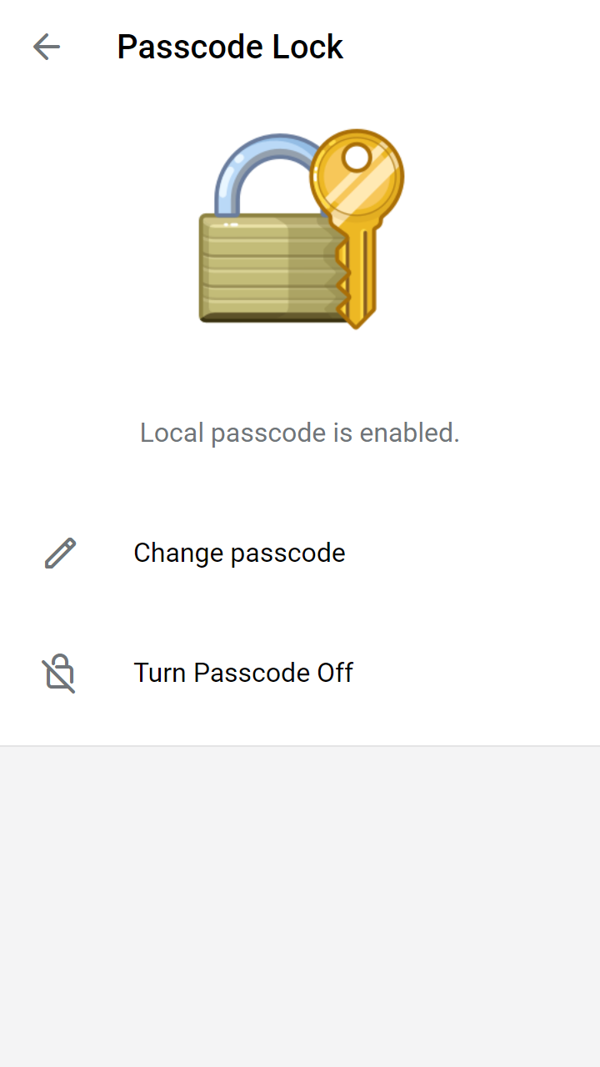Click the round hole in the key's head
This screenshot has height=1067, width=600.
[x=357, y=157]
